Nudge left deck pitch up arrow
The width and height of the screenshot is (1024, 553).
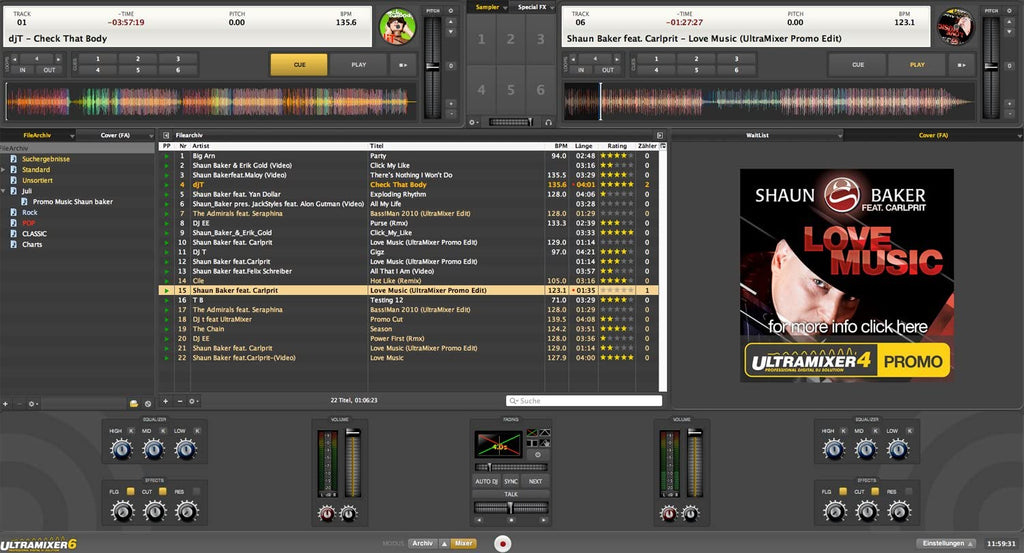point(451,22)
